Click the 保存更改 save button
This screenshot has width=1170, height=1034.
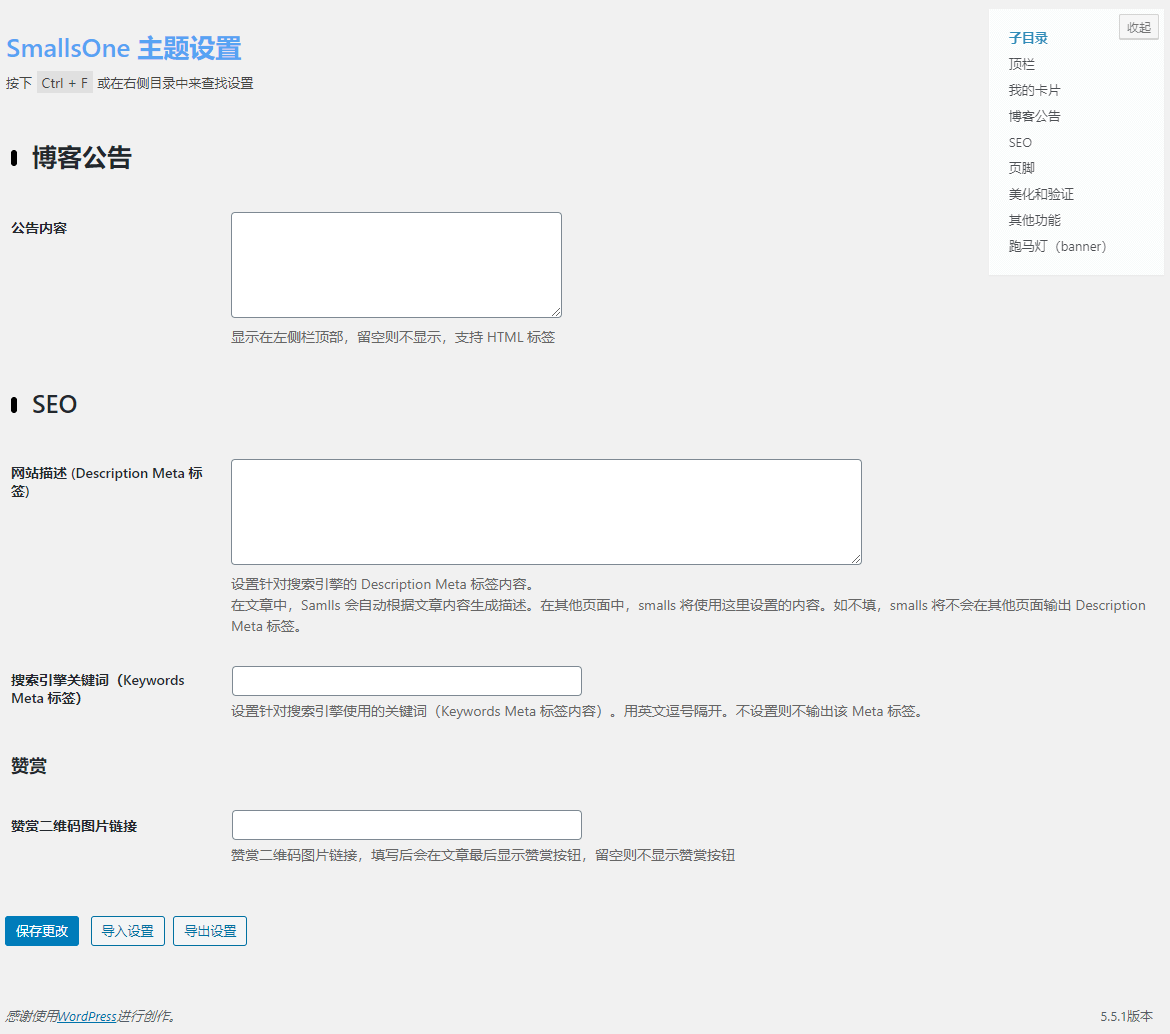41,930
